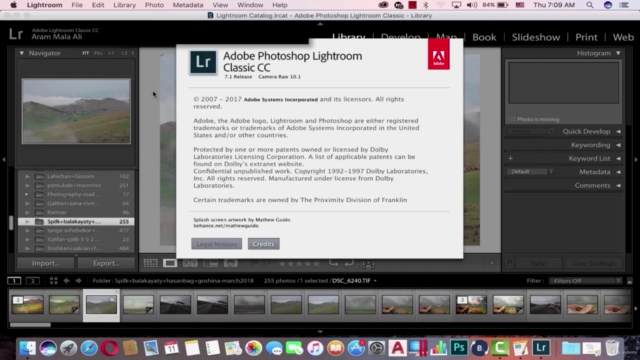Open the Metadata menu in menu bar
Viewport: 640px width, 360px height.
tap(188, 5)
